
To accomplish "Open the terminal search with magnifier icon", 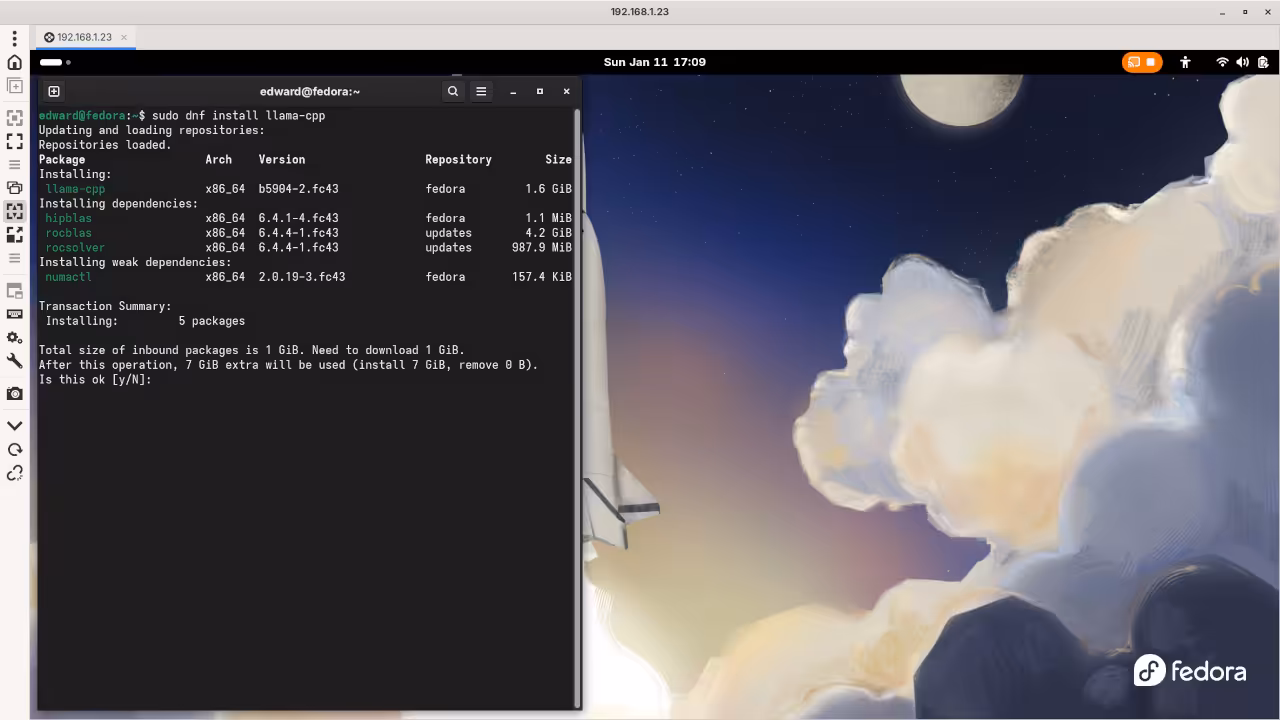I will (452, 91).
